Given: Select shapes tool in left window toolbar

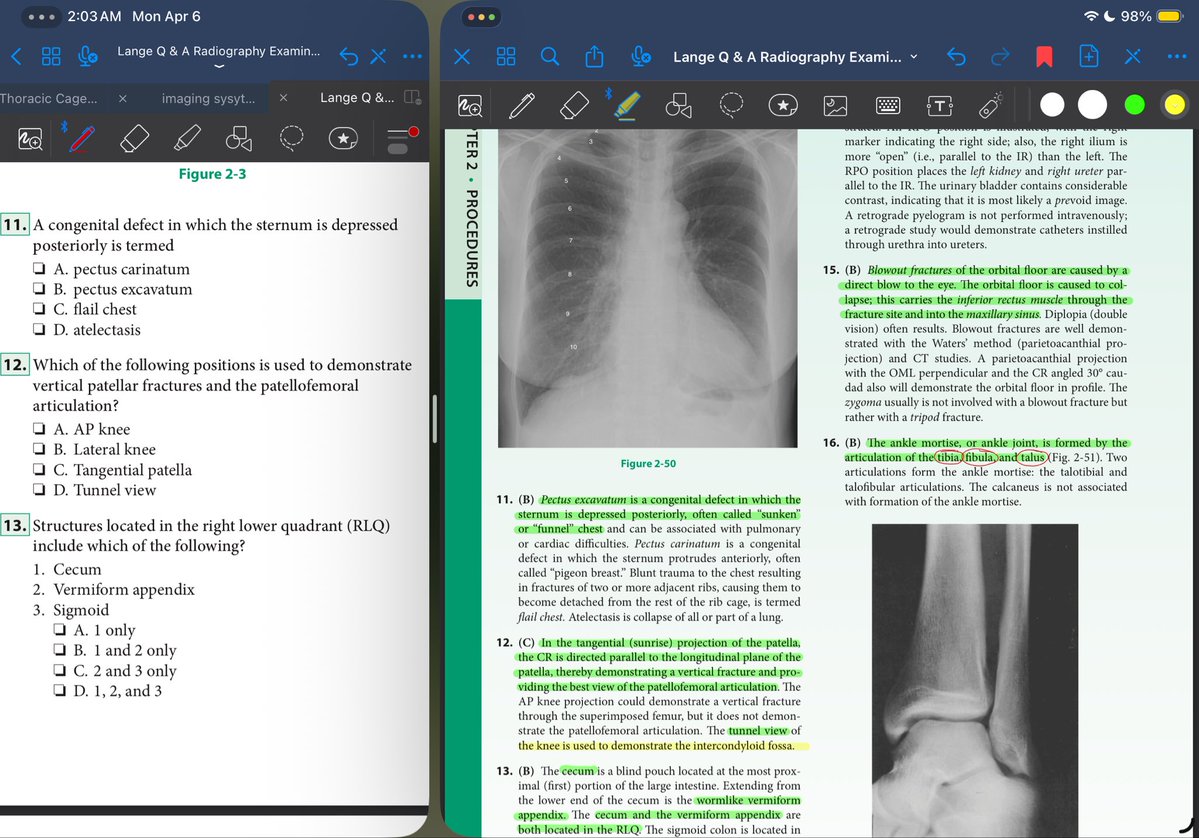Looking at the screenshot, I should click(239, 138).
